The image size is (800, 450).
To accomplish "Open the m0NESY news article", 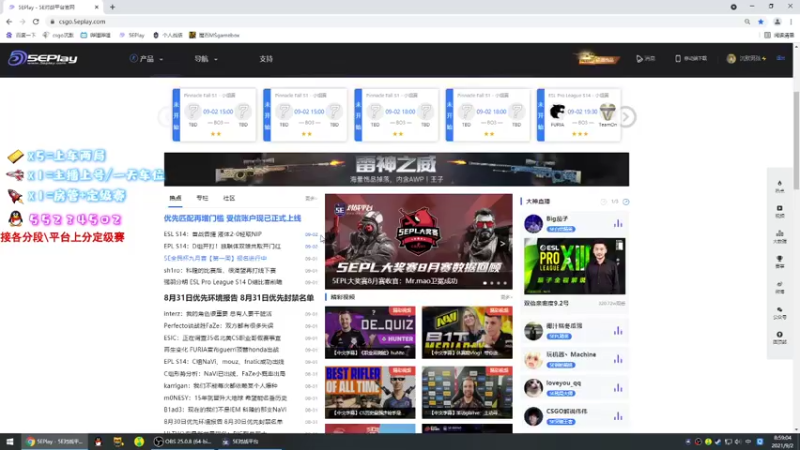I will pos(226,398).
